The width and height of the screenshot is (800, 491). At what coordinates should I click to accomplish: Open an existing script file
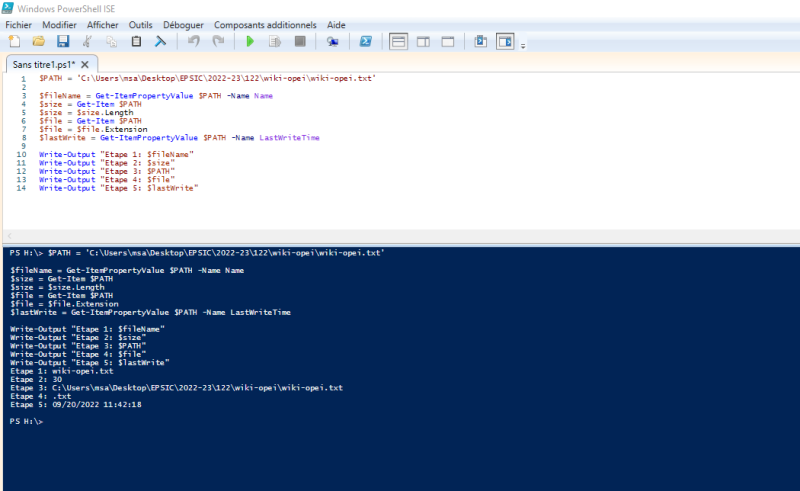tap(39, 41)
